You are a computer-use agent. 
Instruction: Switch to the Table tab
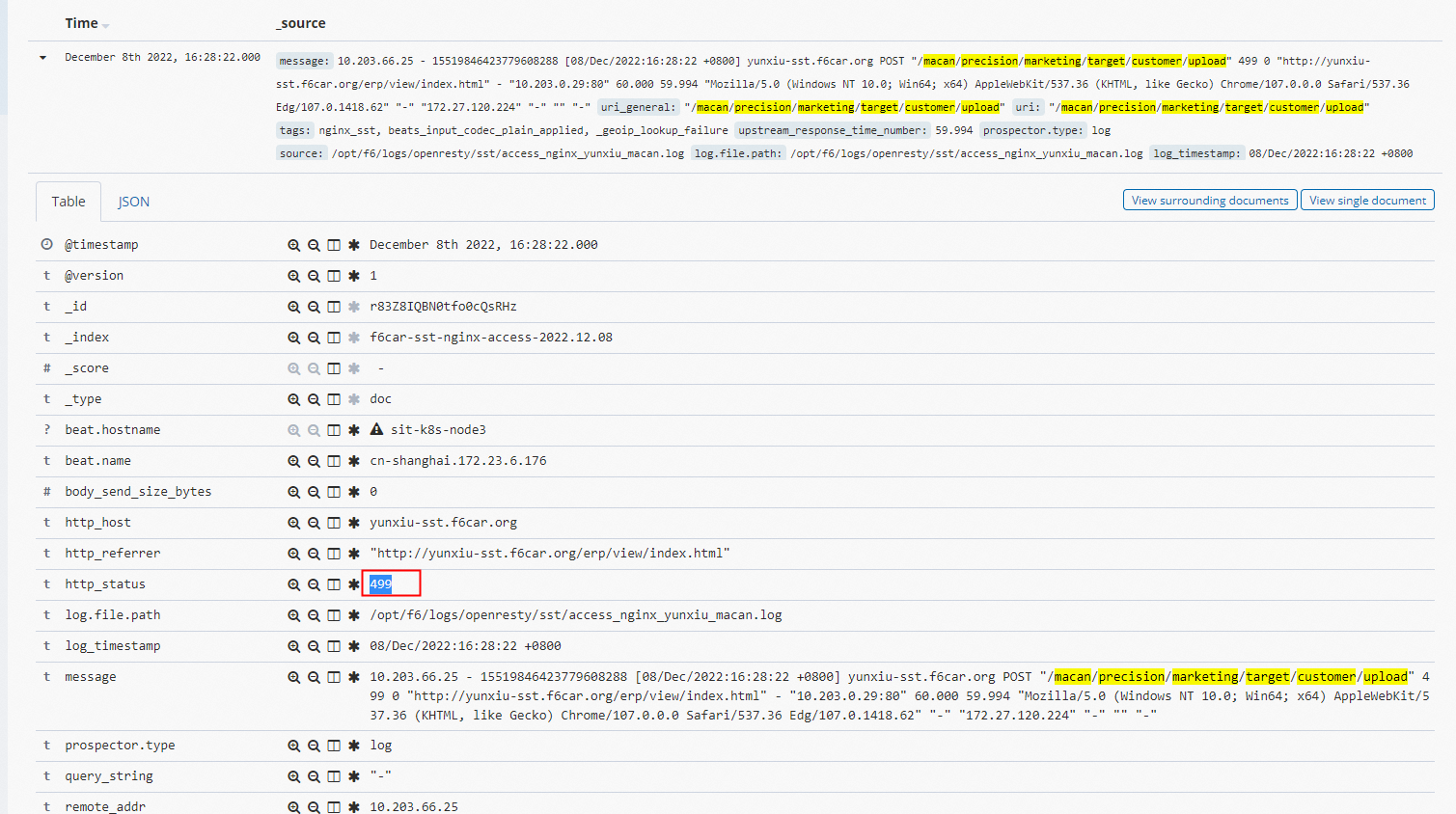pyautogui.click(x=69, y=202)
